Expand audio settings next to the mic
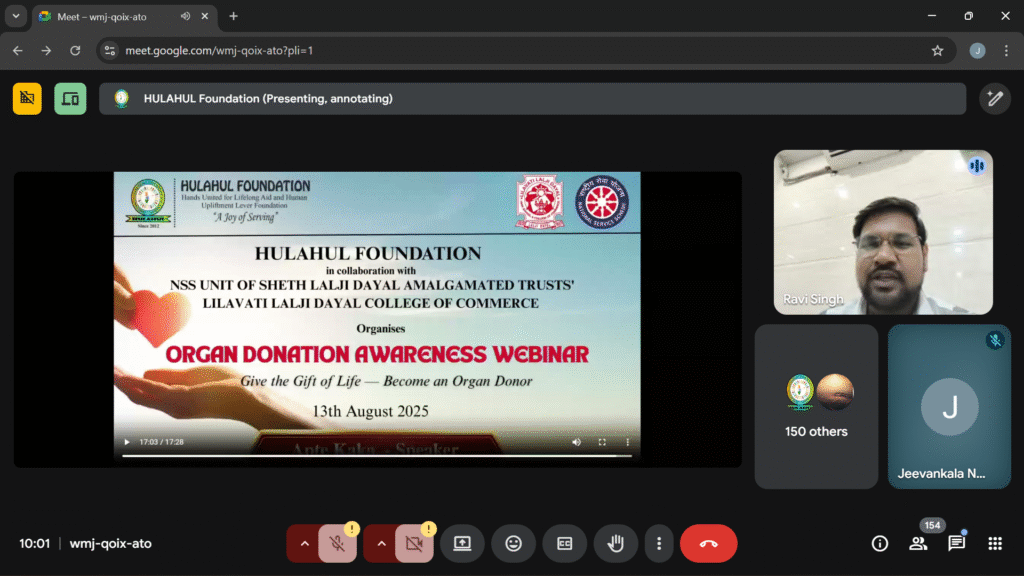This screenshot has height=576, width=1024. [304, 543]
